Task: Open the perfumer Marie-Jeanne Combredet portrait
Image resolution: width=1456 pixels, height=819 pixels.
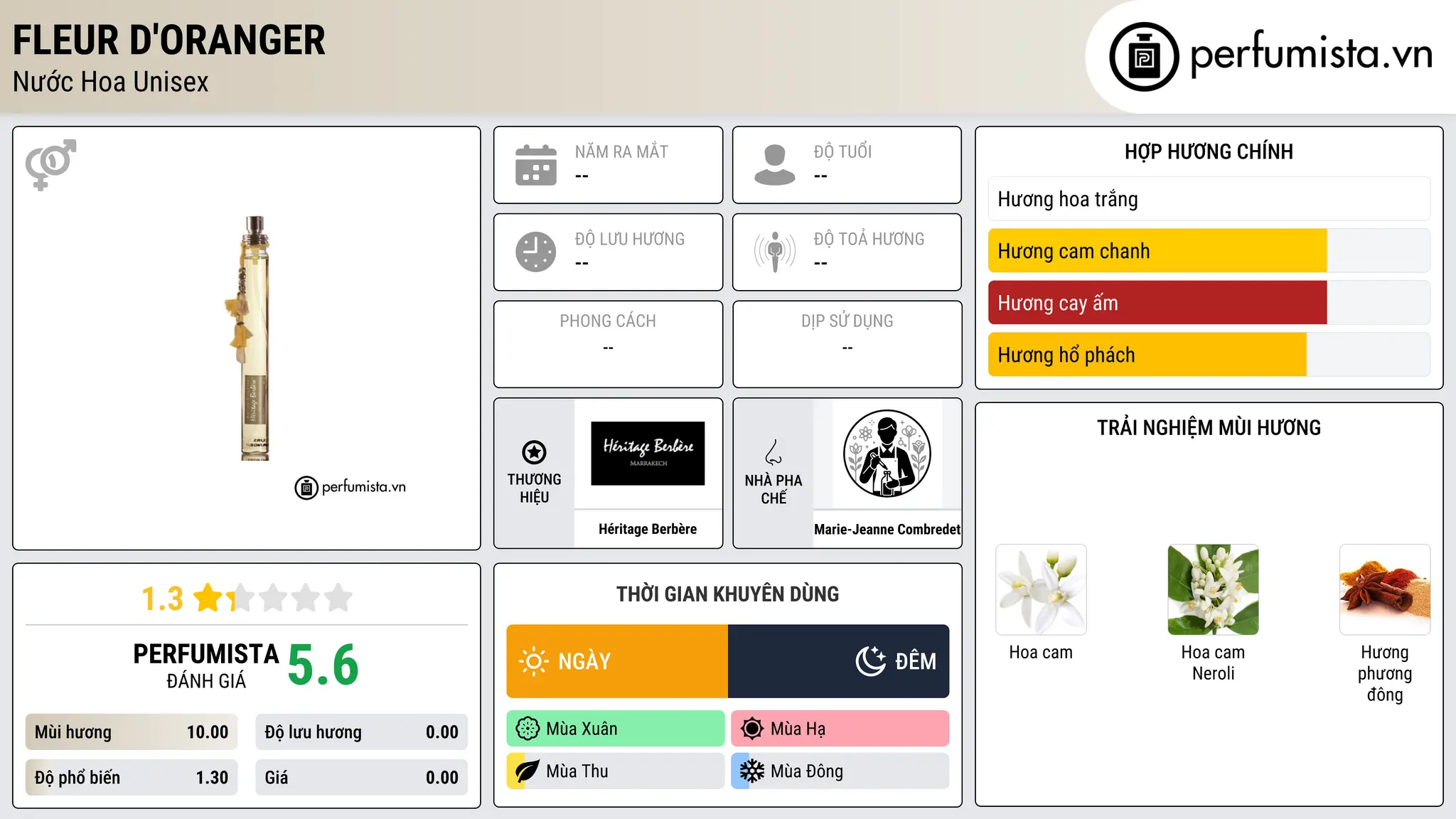Action: coord(887,454)
